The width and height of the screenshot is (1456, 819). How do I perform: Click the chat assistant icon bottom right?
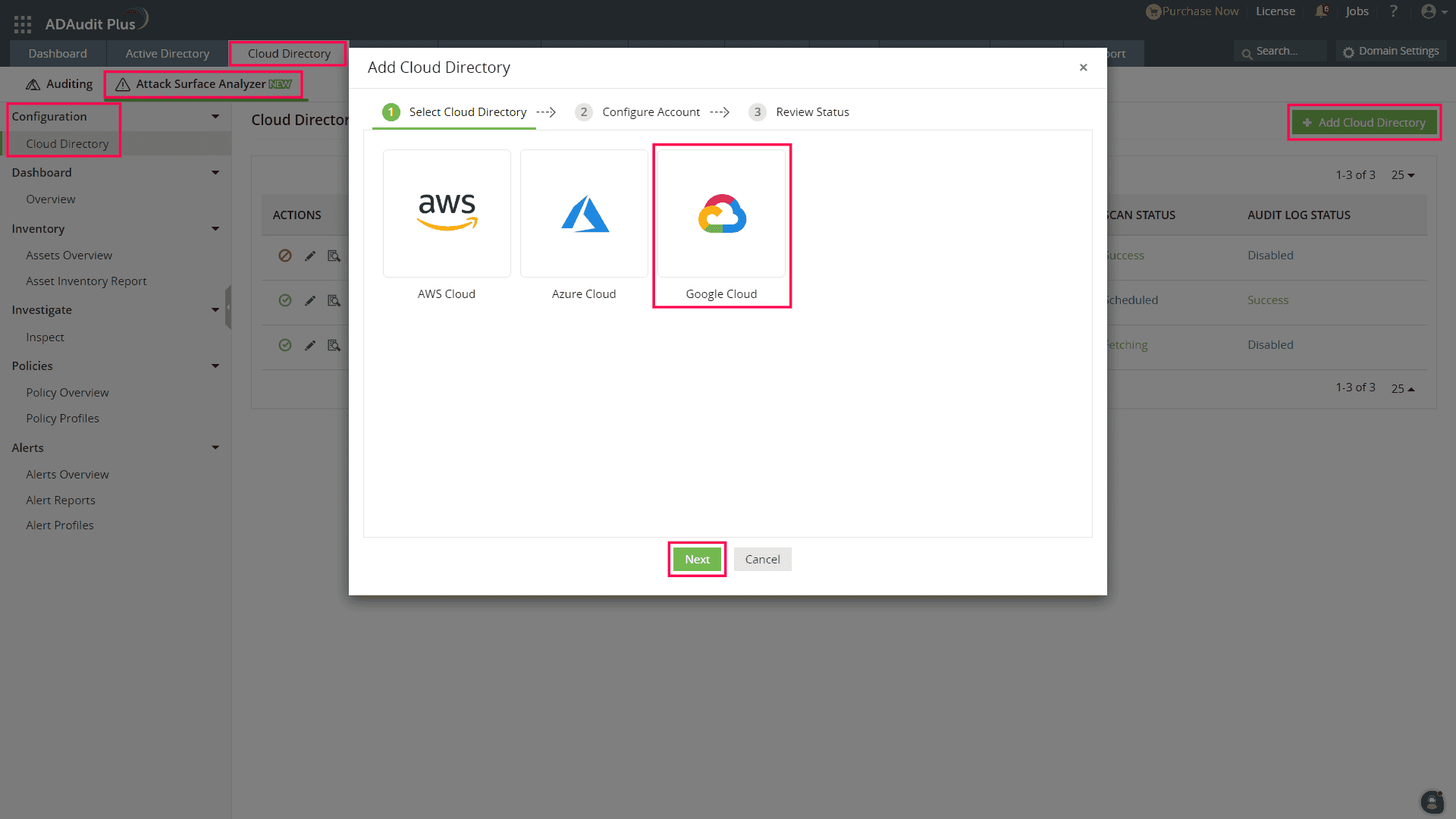(x=1432, y=802)
